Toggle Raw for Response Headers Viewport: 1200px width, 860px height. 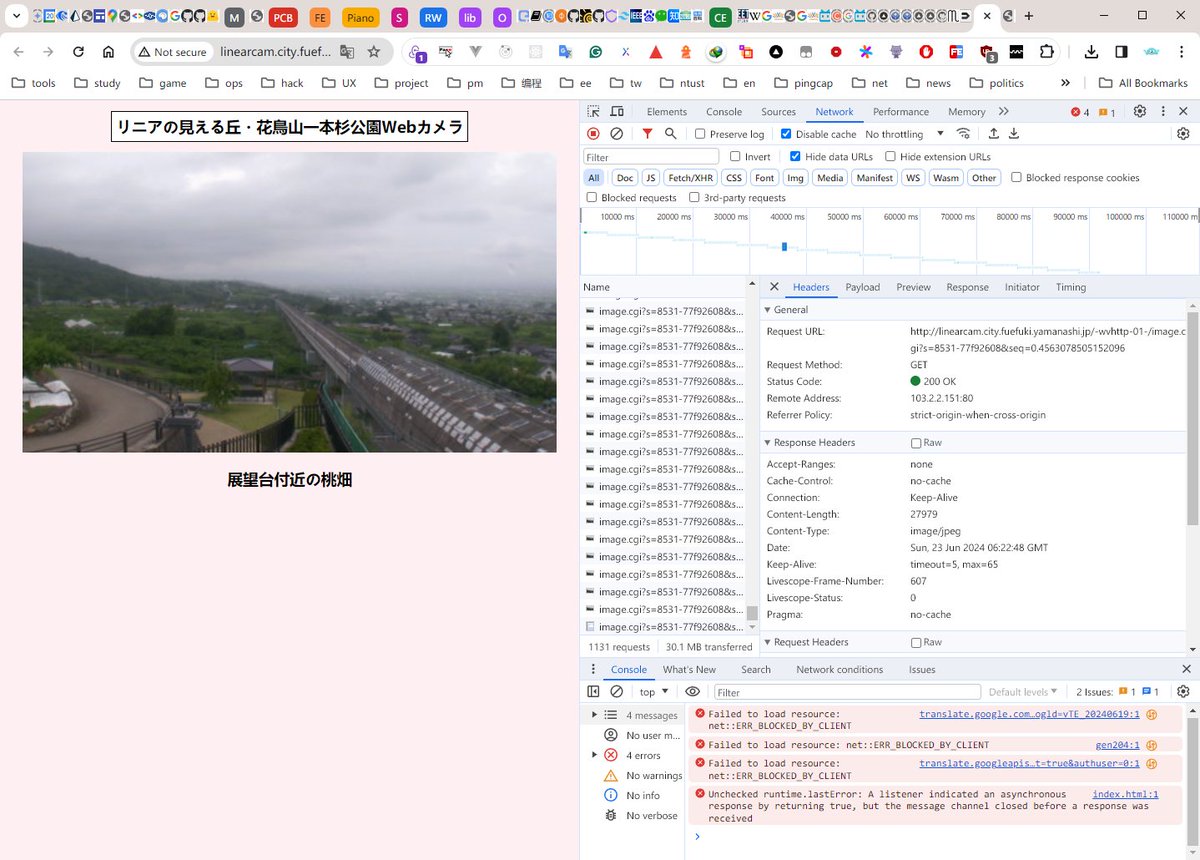point(916,443)
